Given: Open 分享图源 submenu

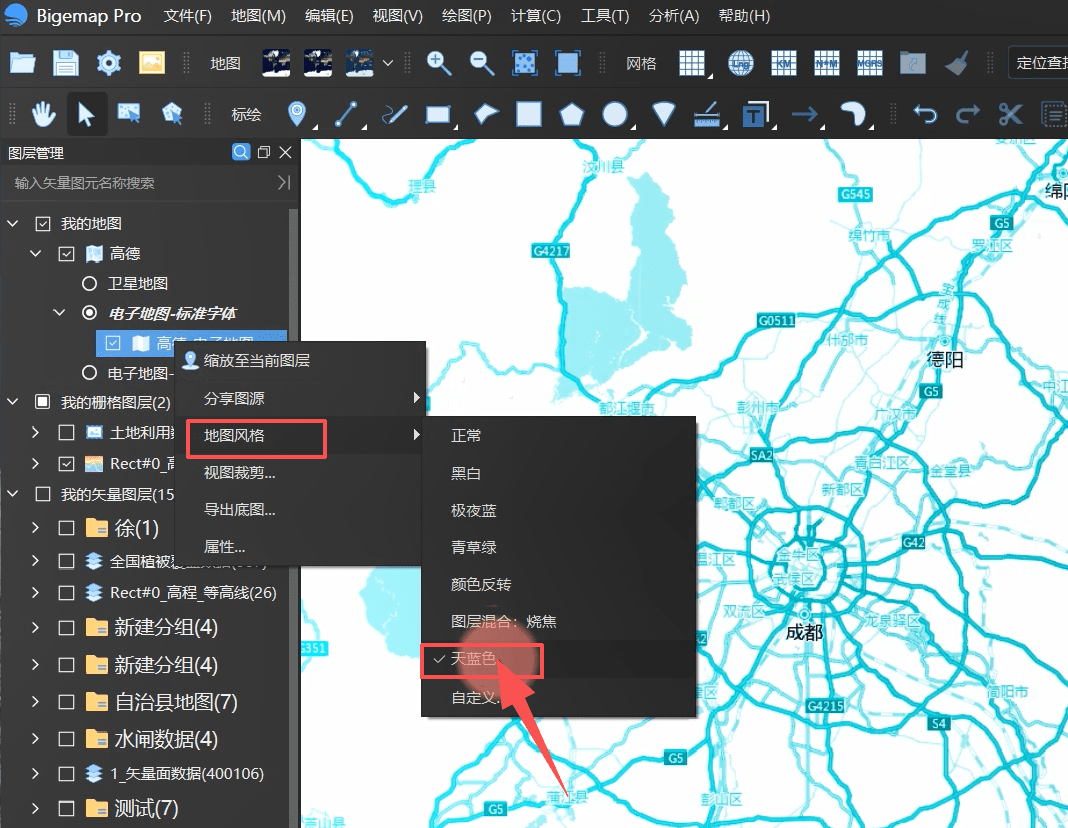Looking at the screenshot, I should (x=300, y=398).
